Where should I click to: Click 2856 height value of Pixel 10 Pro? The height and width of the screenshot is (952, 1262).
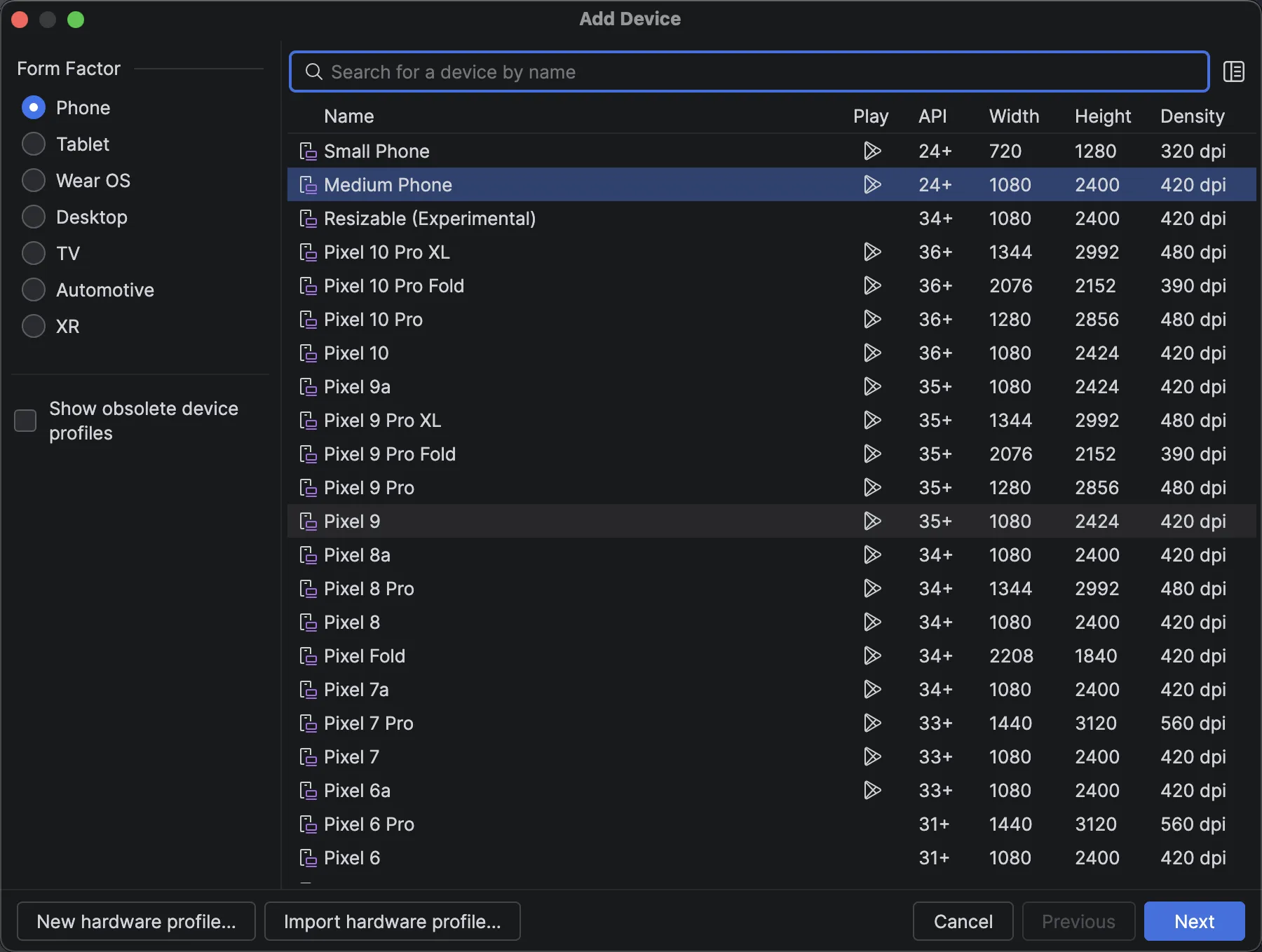click(x=1097, y=320)
